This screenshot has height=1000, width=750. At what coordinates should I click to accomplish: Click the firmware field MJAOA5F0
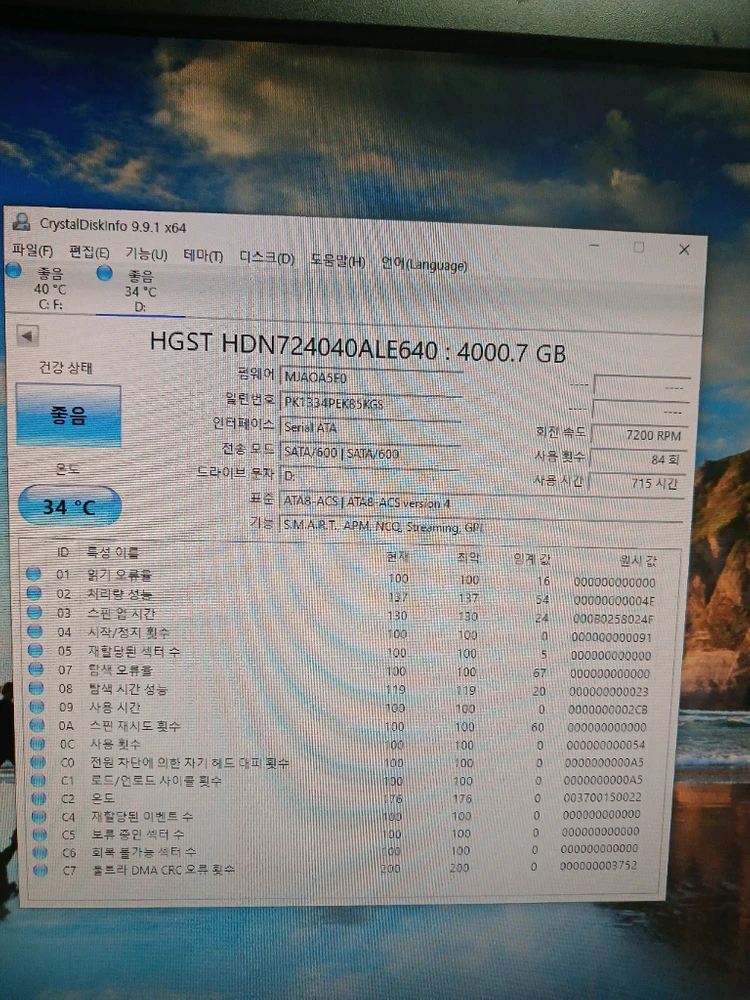tap(371, 378)
